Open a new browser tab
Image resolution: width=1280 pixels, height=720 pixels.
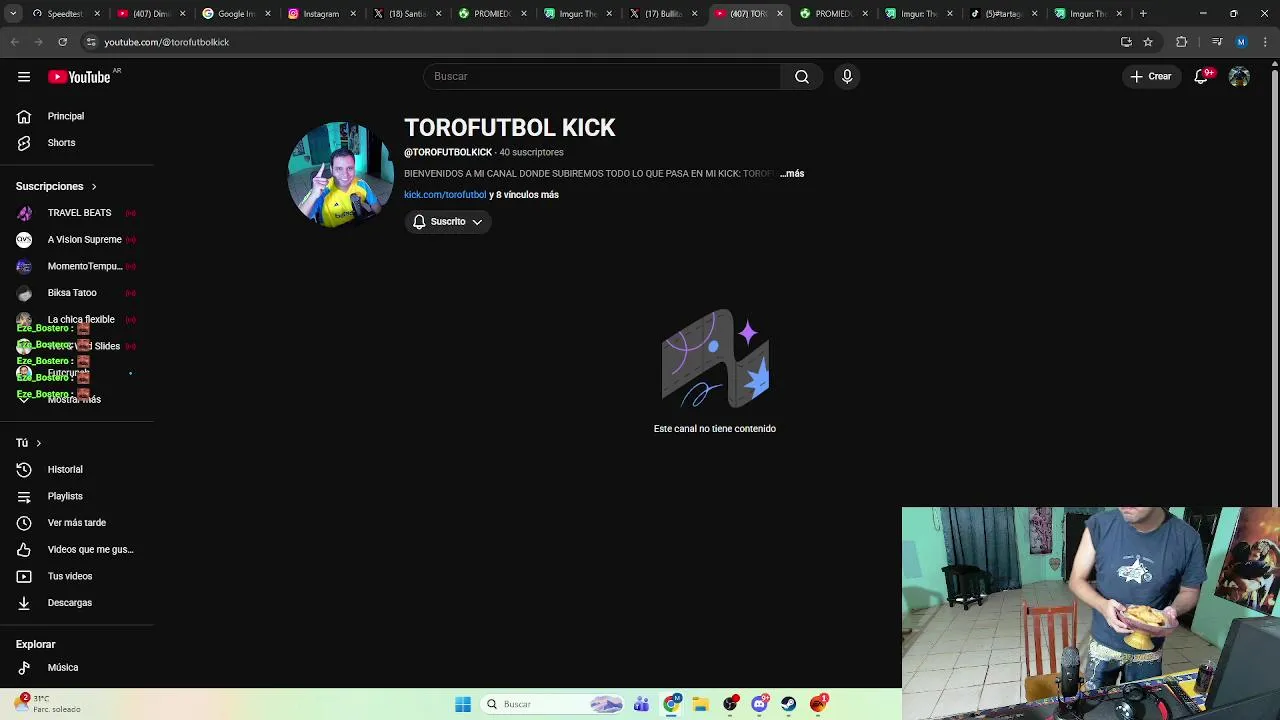(1143, 14)
